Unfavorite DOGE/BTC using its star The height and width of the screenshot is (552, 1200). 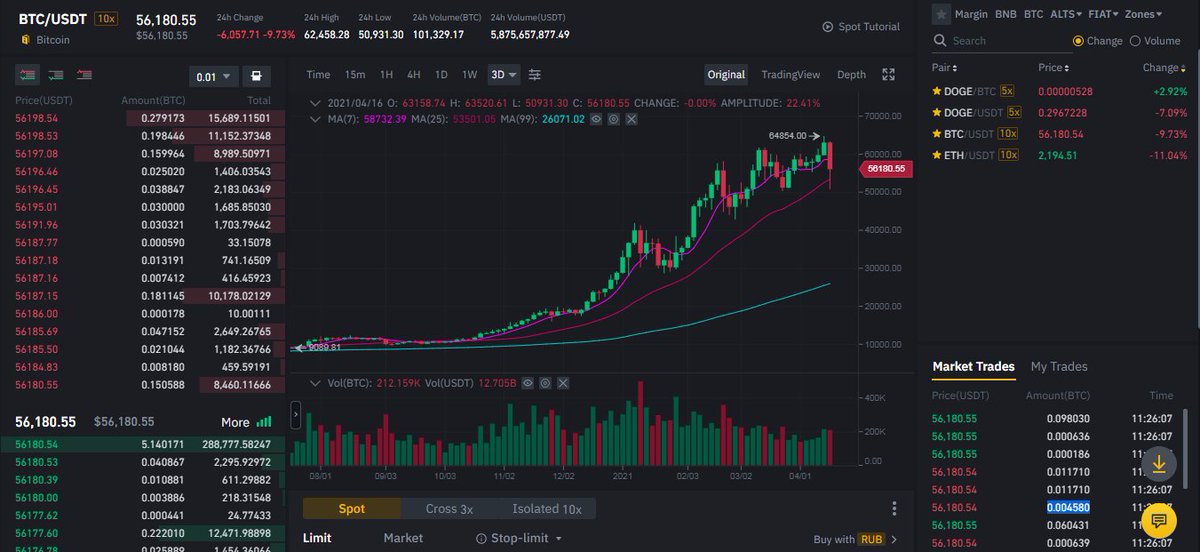pyautogui.click(x=937, y=91)
